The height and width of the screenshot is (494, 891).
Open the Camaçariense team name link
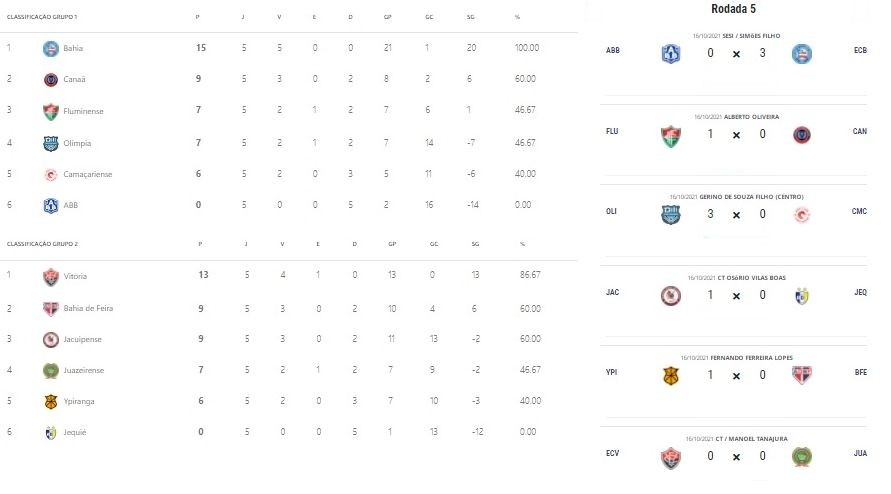tap(88, 174)
